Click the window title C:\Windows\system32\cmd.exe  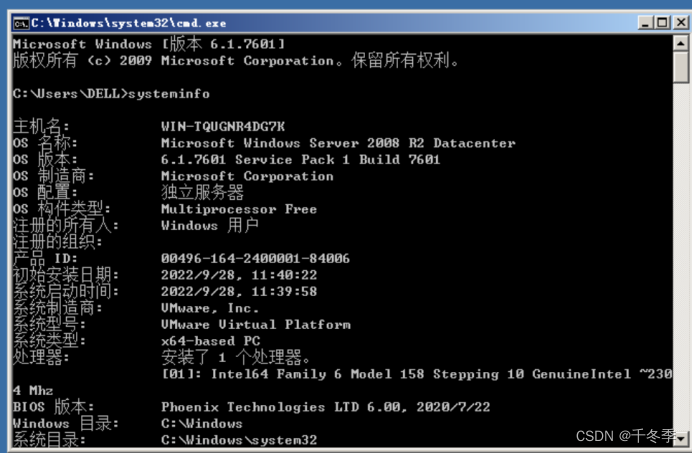[128, 23]
